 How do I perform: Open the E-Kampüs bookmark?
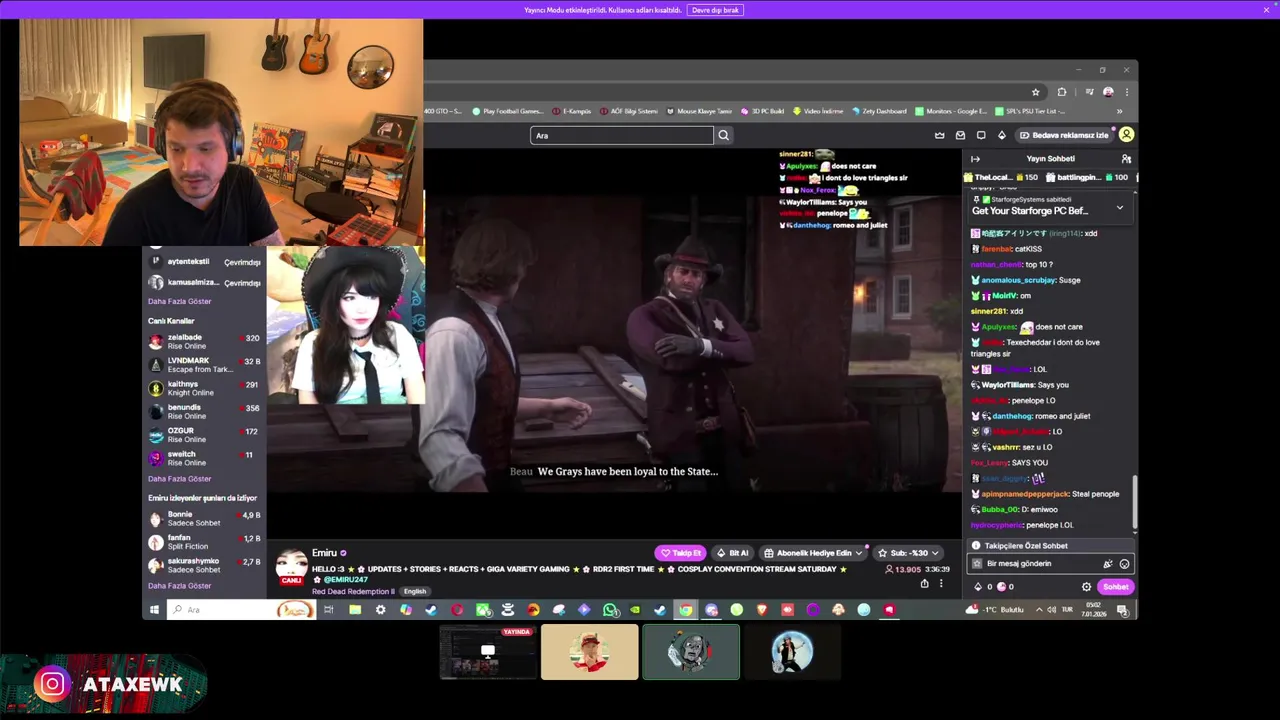point(571,111)
